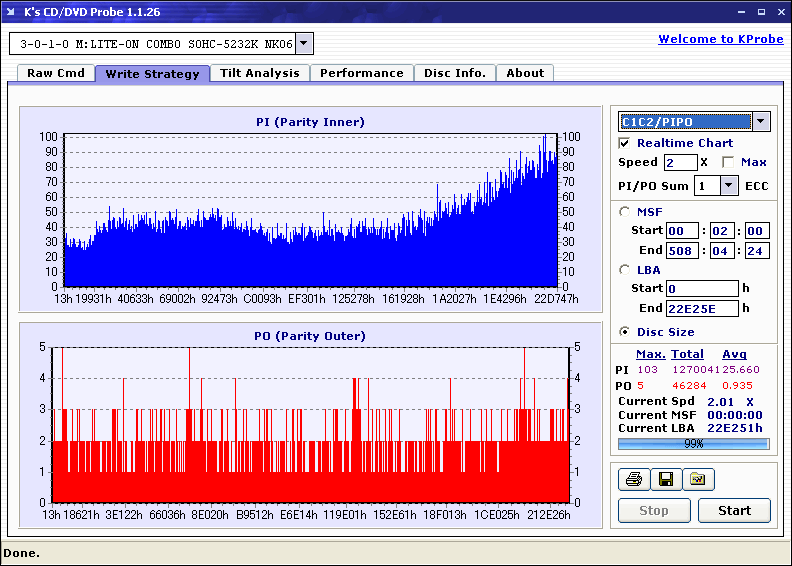Viewport: 792px width, 566px height.
Task: Select the LBA radio button
Action: (x=625, y=269)
